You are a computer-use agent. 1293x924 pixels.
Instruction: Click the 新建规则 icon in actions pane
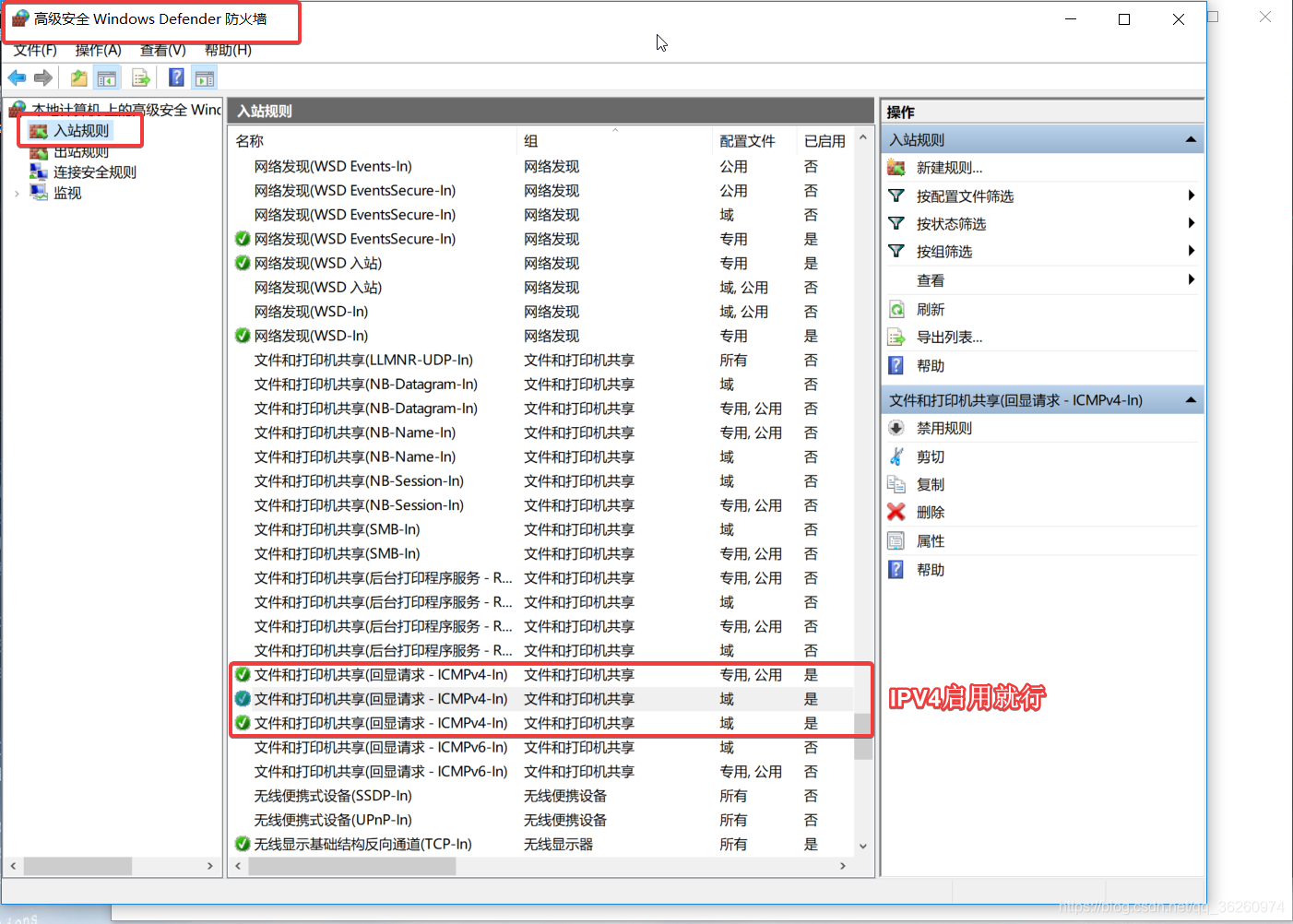coord(896,167)
